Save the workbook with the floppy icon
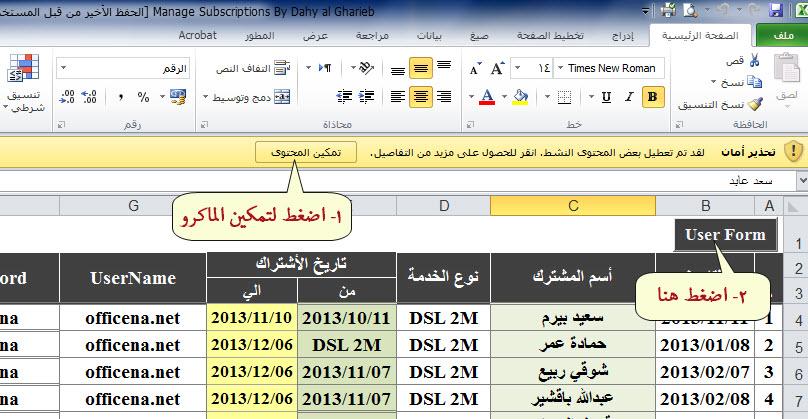This screenshot has width=808, height=419. tap(776, 10)
